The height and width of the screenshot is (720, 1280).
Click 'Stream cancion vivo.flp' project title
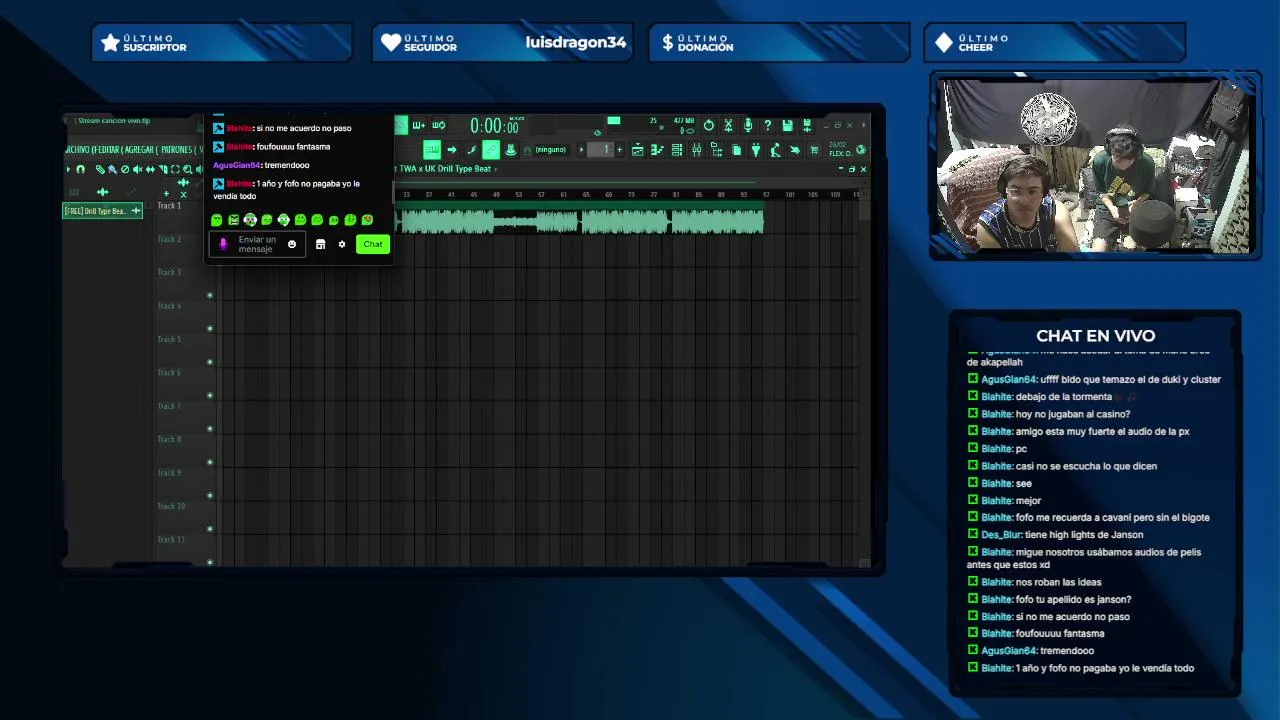113,121
